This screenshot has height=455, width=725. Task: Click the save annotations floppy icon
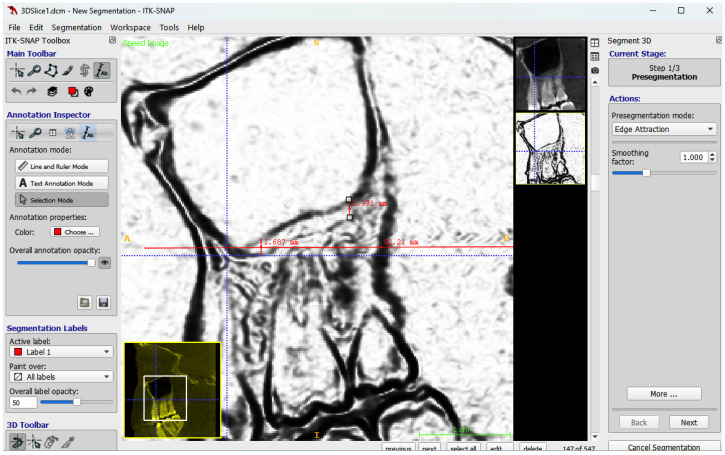pyautogui.click(x=103, y=302)
